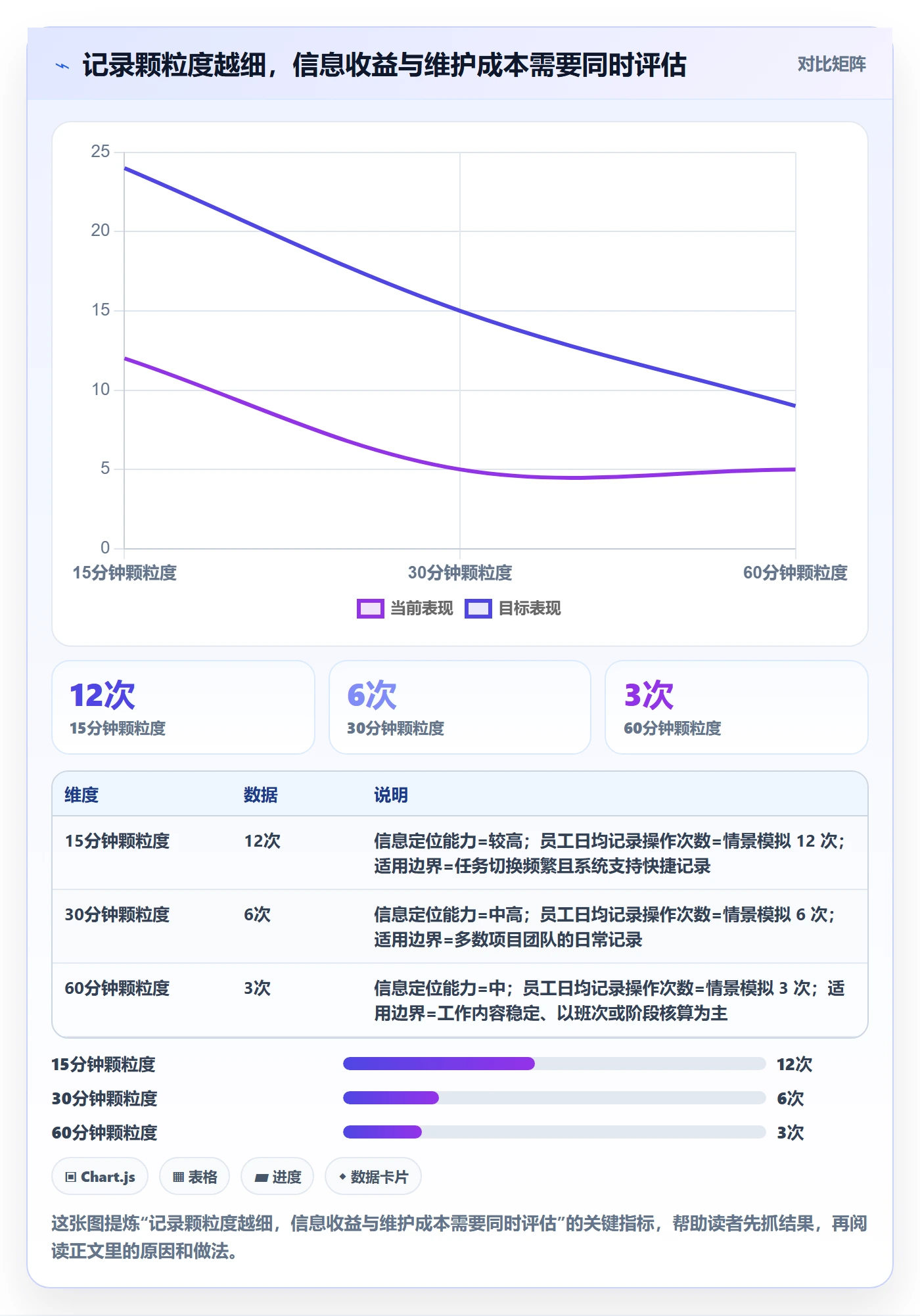Click the 对比矩阵 label in header
Image resolution: width=920 pixels, height=1316 pixels.
coord(831,64)
